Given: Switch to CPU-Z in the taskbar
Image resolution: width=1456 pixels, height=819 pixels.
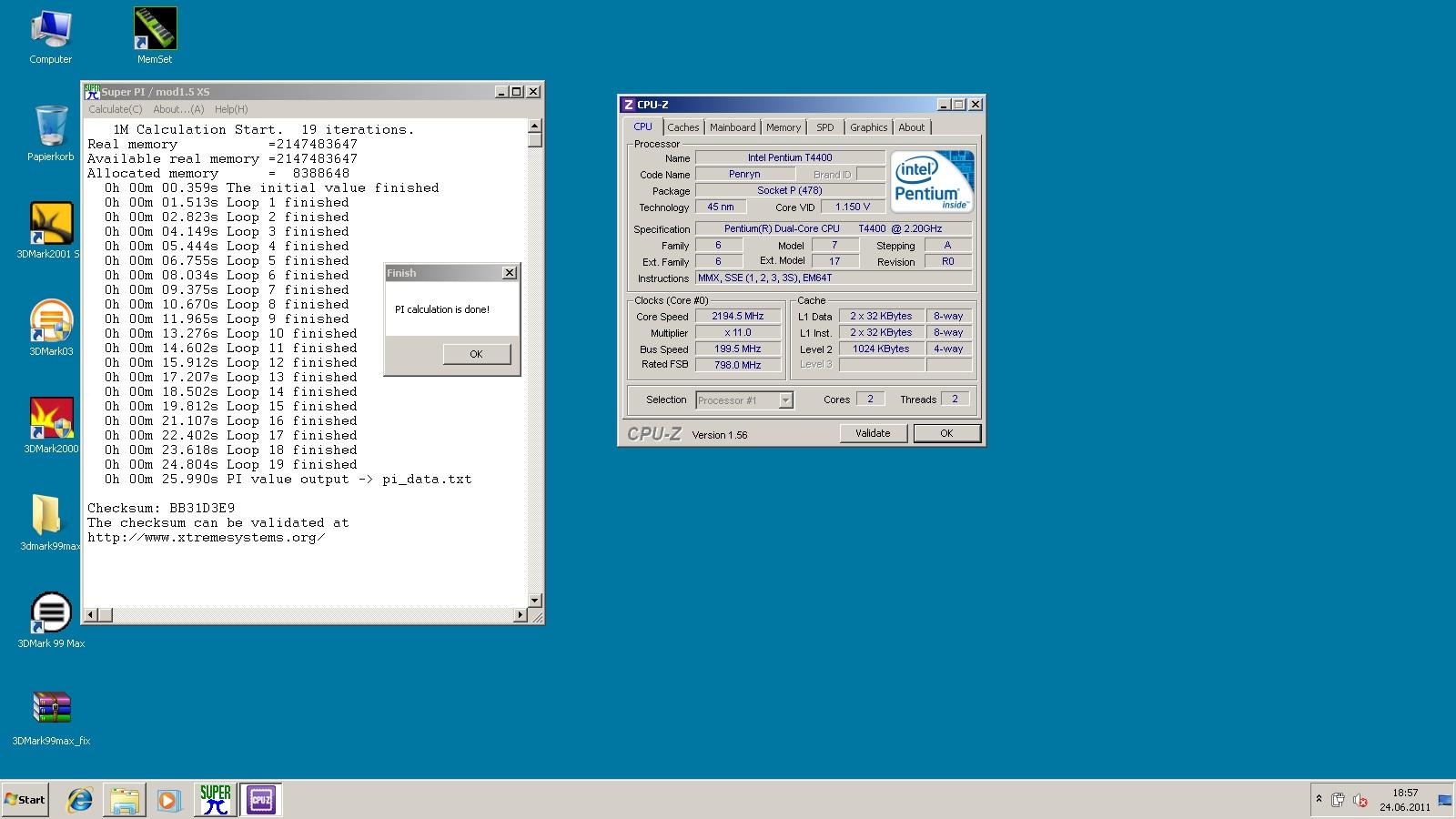Looking at the screenshot, I should tap(261, 800).
